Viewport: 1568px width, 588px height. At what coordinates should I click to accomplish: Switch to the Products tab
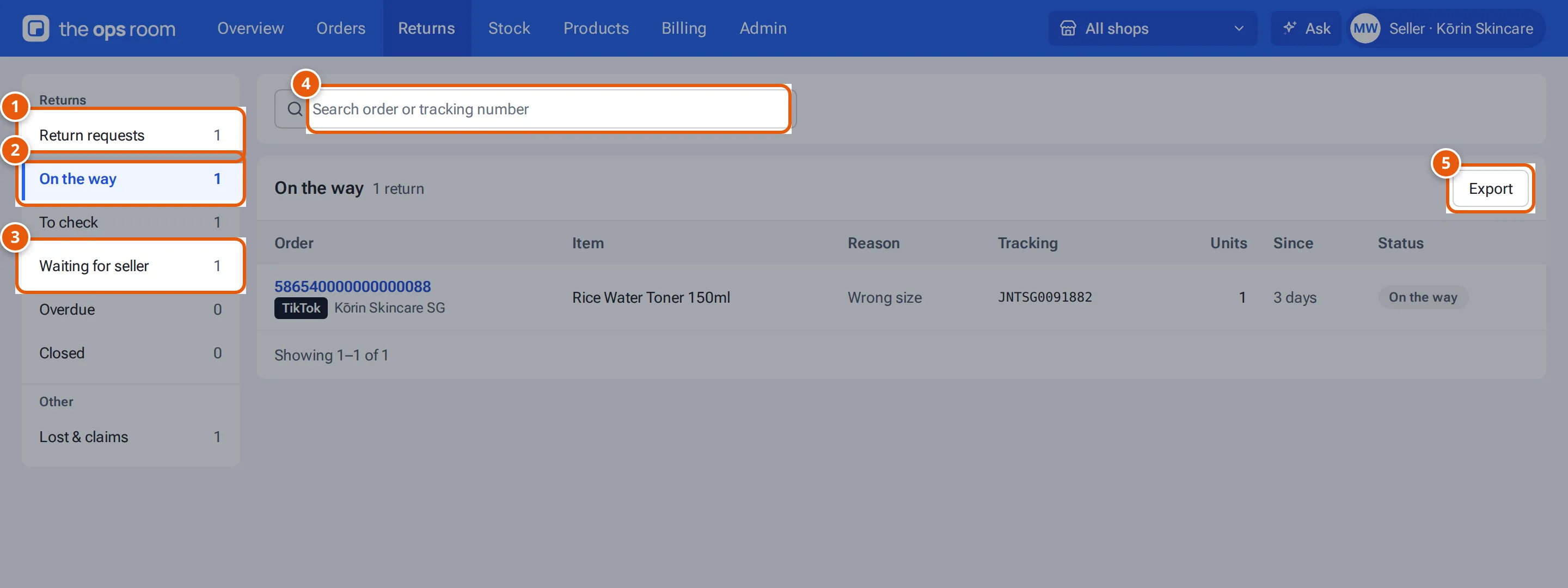tap(596, 28)
